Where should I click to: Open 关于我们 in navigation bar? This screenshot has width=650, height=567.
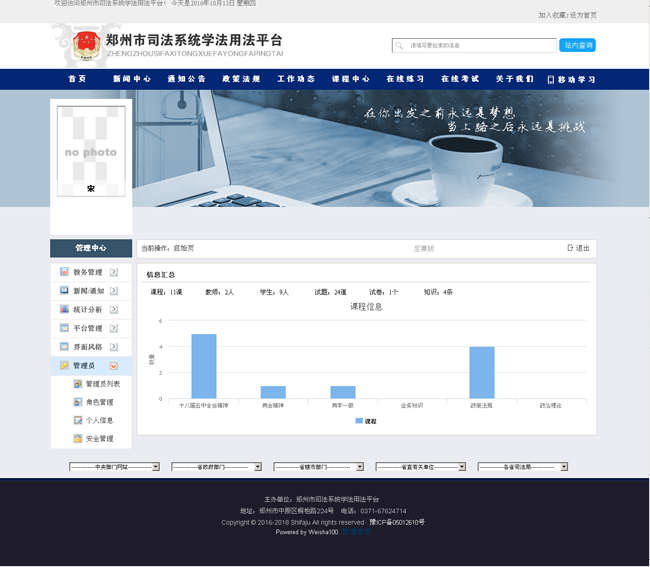(515, 79)
